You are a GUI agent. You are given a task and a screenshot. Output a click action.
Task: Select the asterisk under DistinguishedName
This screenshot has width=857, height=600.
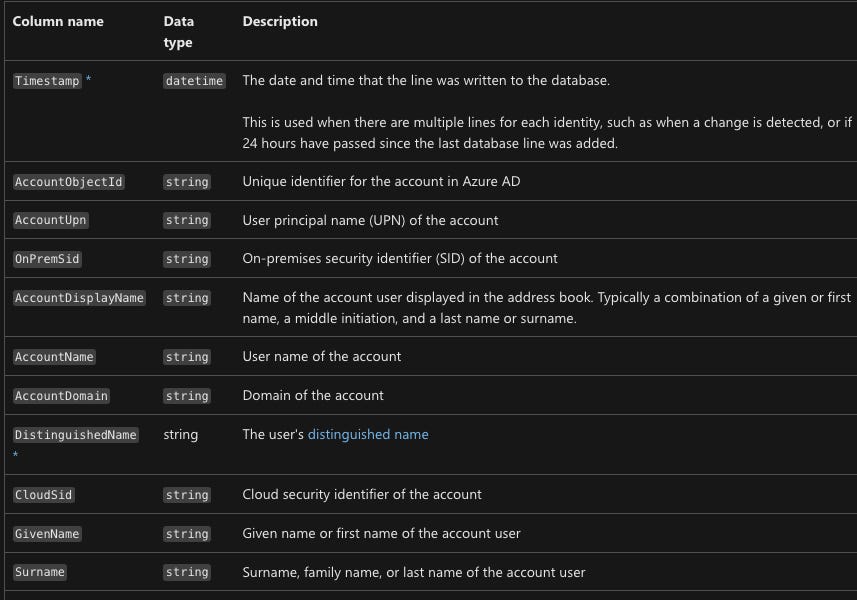point(15,456)
